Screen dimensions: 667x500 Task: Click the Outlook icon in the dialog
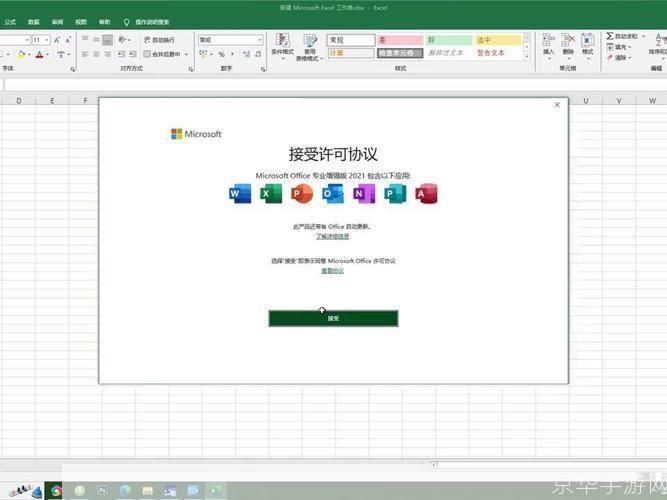point(333,194)
